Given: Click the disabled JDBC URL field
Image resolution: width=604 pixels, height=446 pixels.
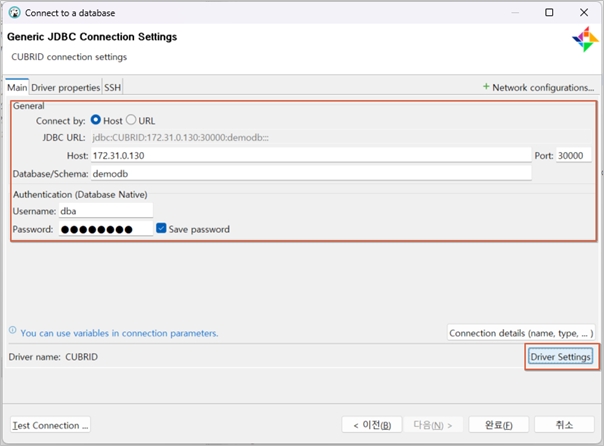Looking at the screenshot, I should [341, 137].
